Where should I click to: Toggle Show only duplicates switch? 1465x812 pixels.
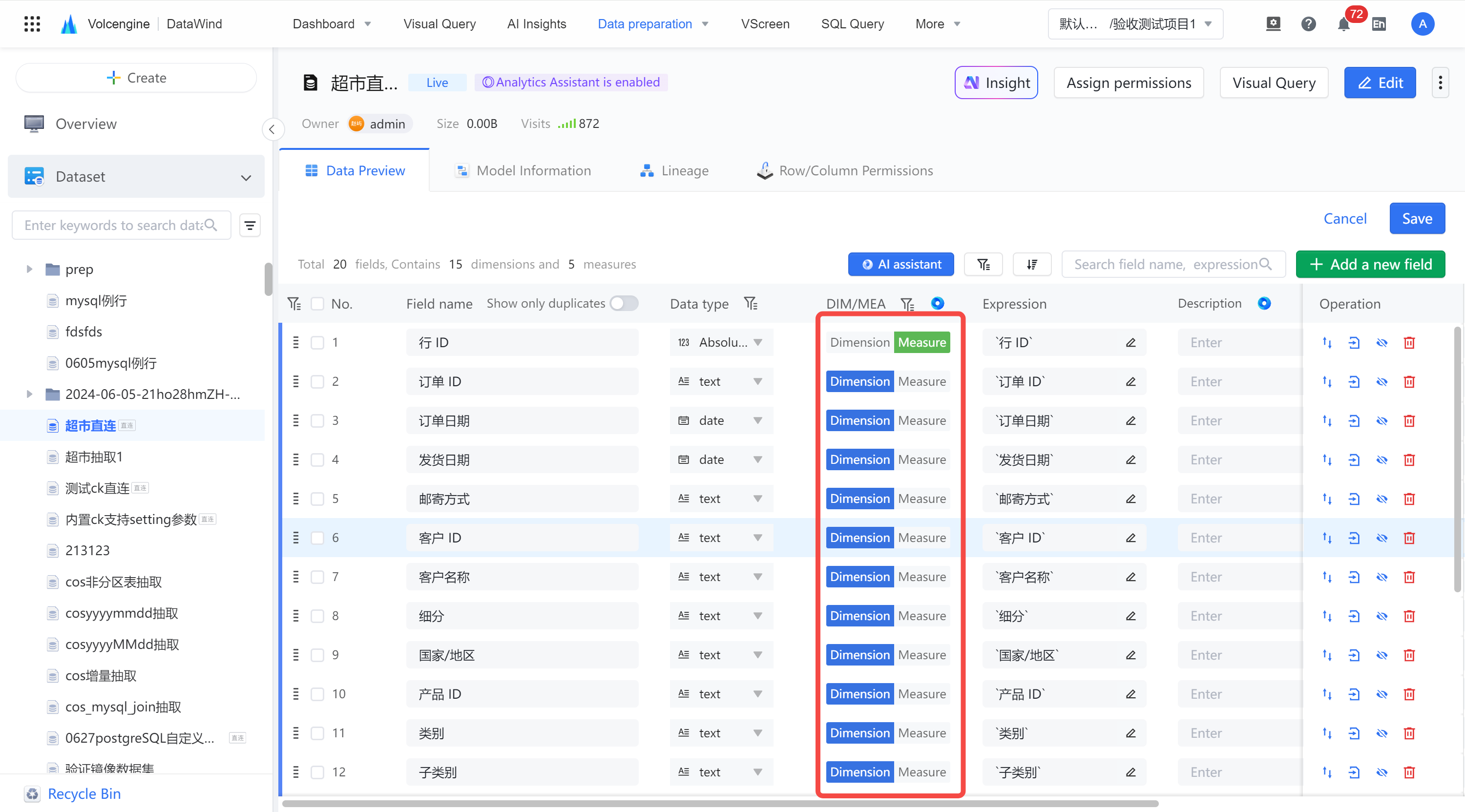coord(623,304)
